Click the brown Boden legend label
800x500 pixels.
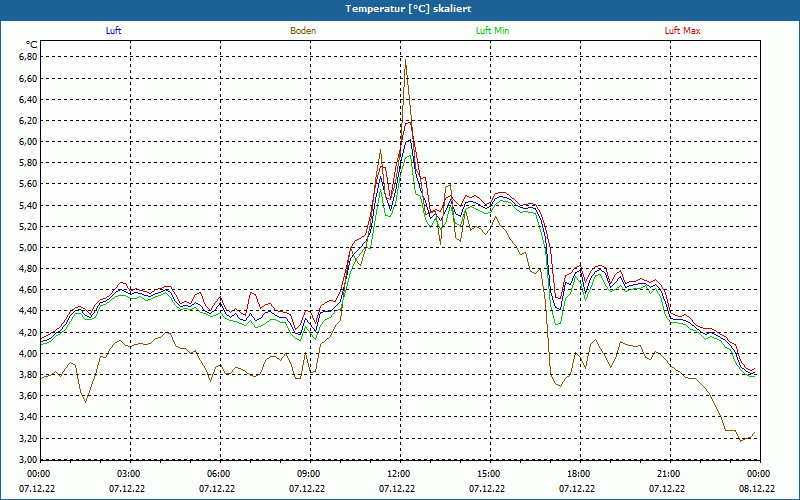click(x=303, y=31)
